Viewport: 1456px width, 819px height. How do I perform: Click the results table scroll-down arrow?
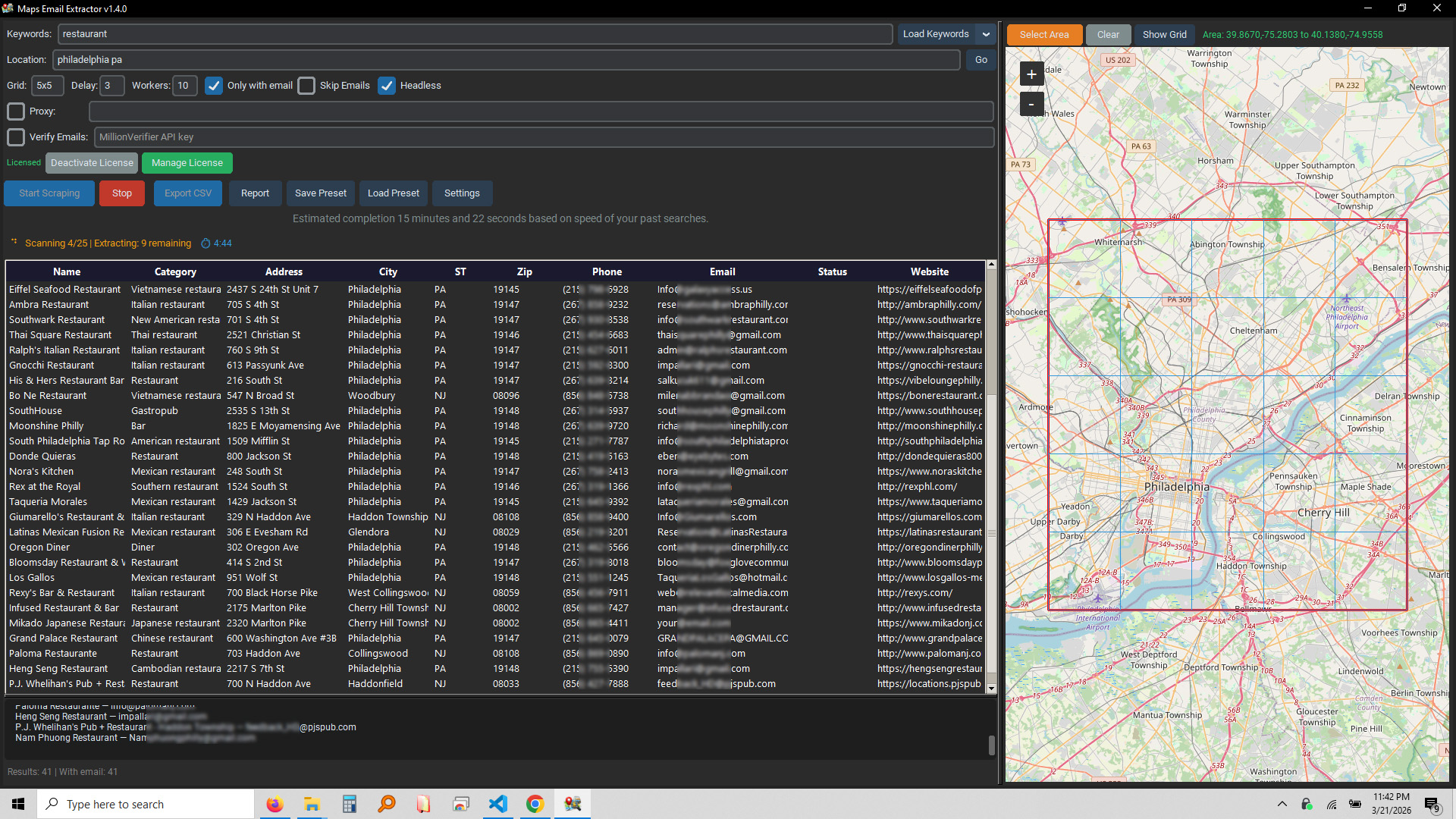pyautogui.click(x=991, y=689)
